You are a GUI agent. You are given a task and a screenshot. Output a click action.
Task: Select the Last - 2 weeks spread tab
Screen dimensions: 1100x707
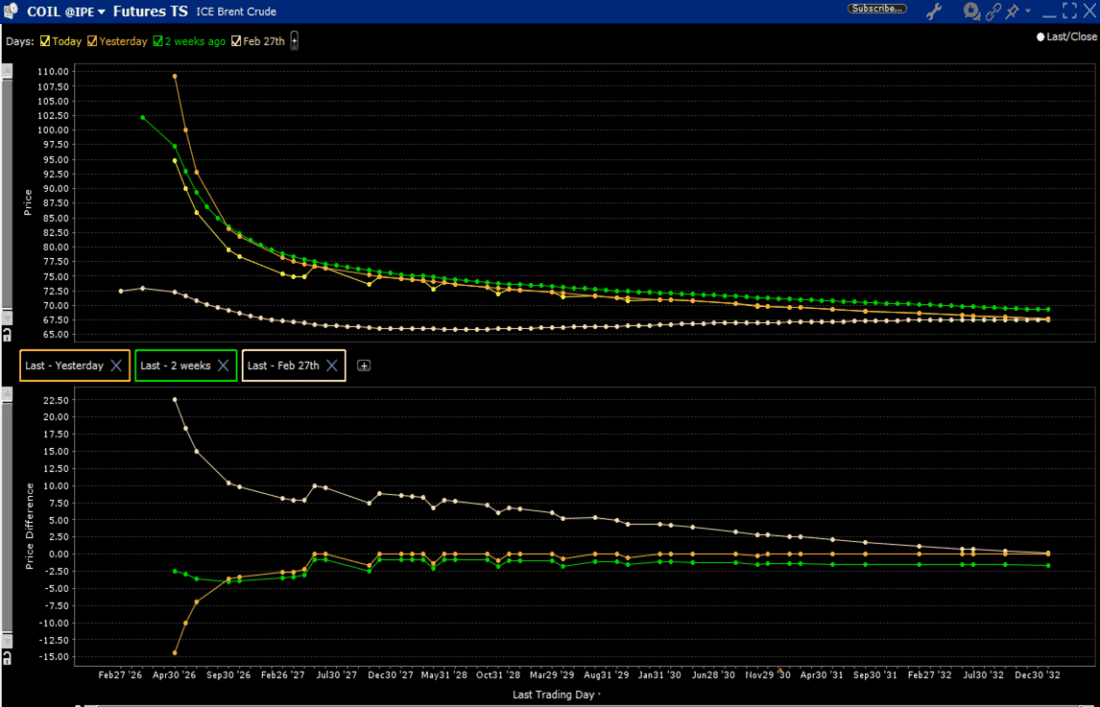(178, 365)
